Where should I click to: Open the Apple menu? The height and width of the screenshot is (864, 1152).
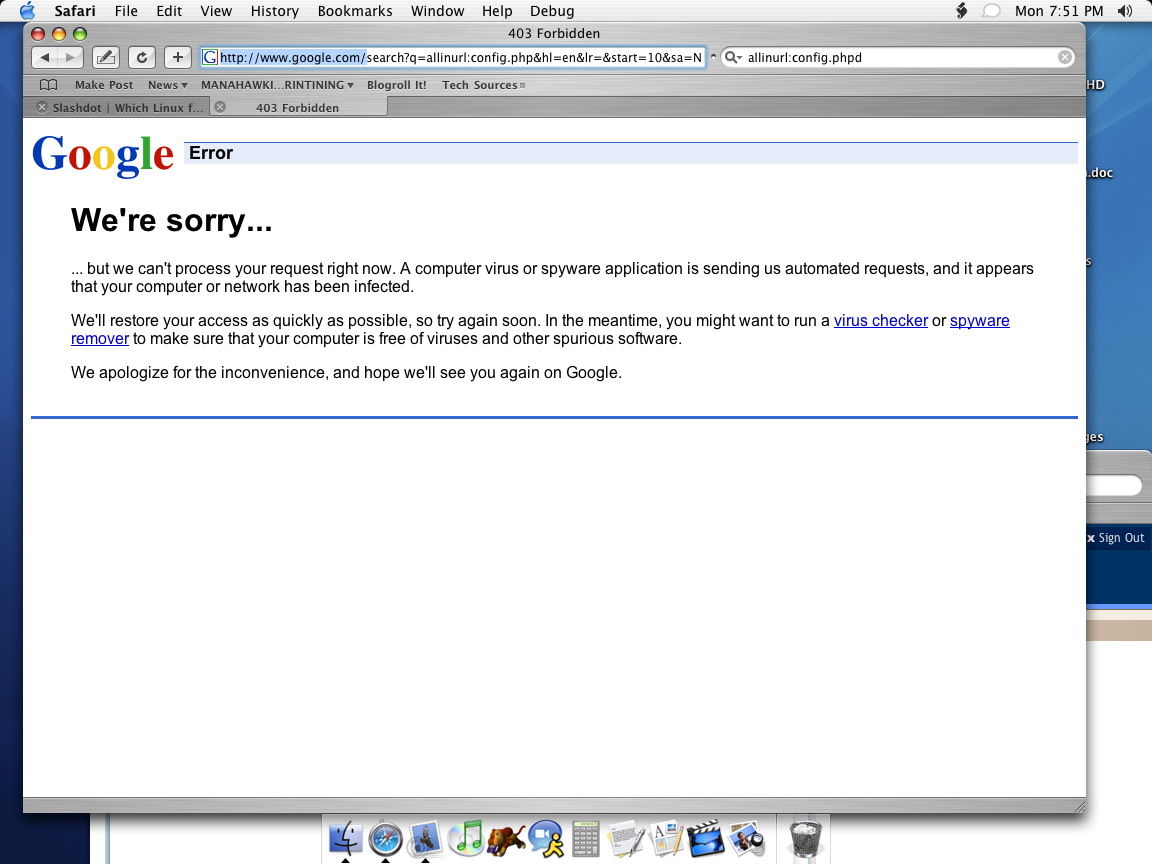pyautogui.click(x=27, y=10)
